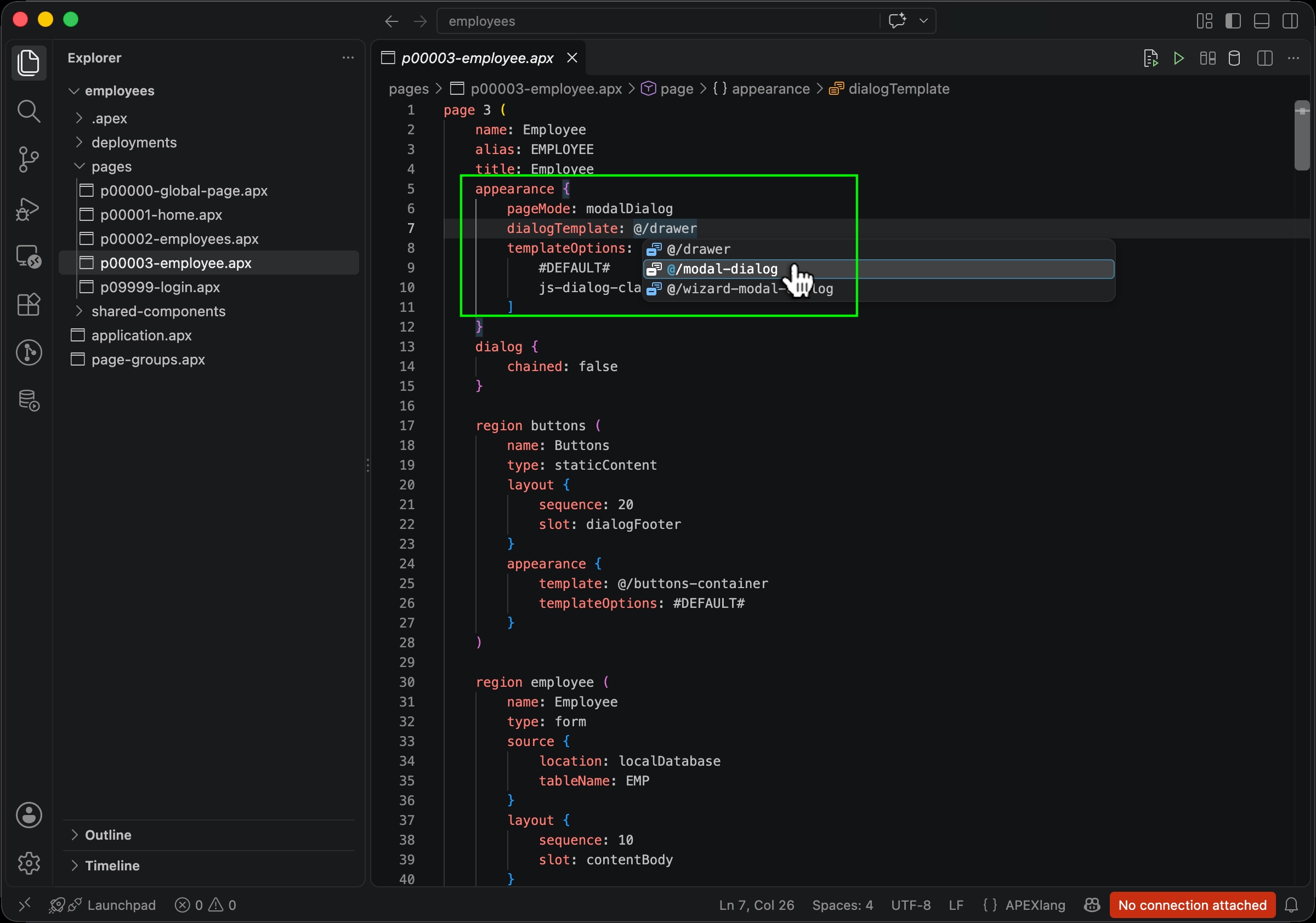Go back with the left arrow
The width and height of the screenshot is (1316, 923).
click(x=392, y=21)
